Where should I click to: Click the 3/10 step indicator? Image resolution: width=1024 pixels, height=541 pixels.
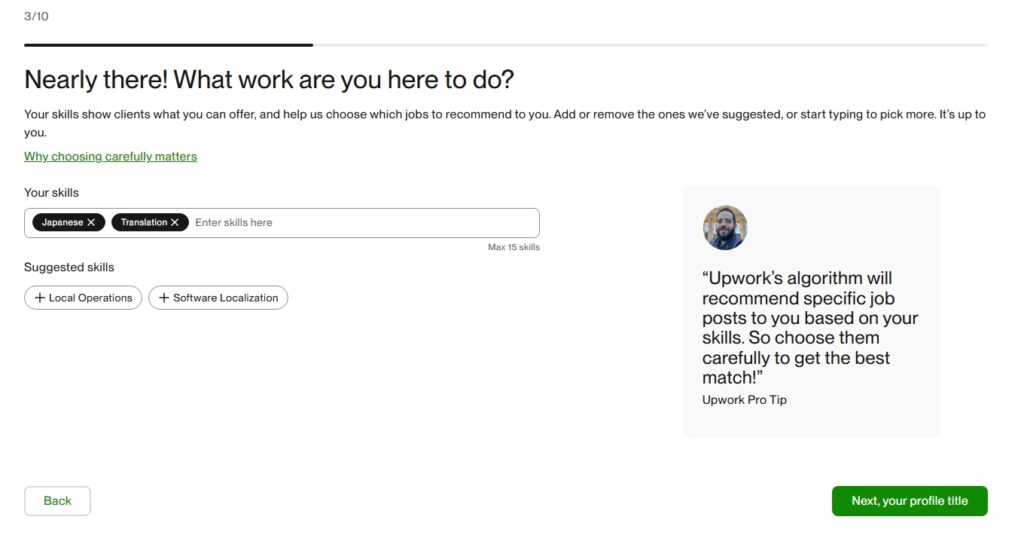click(x=36, y=16)
